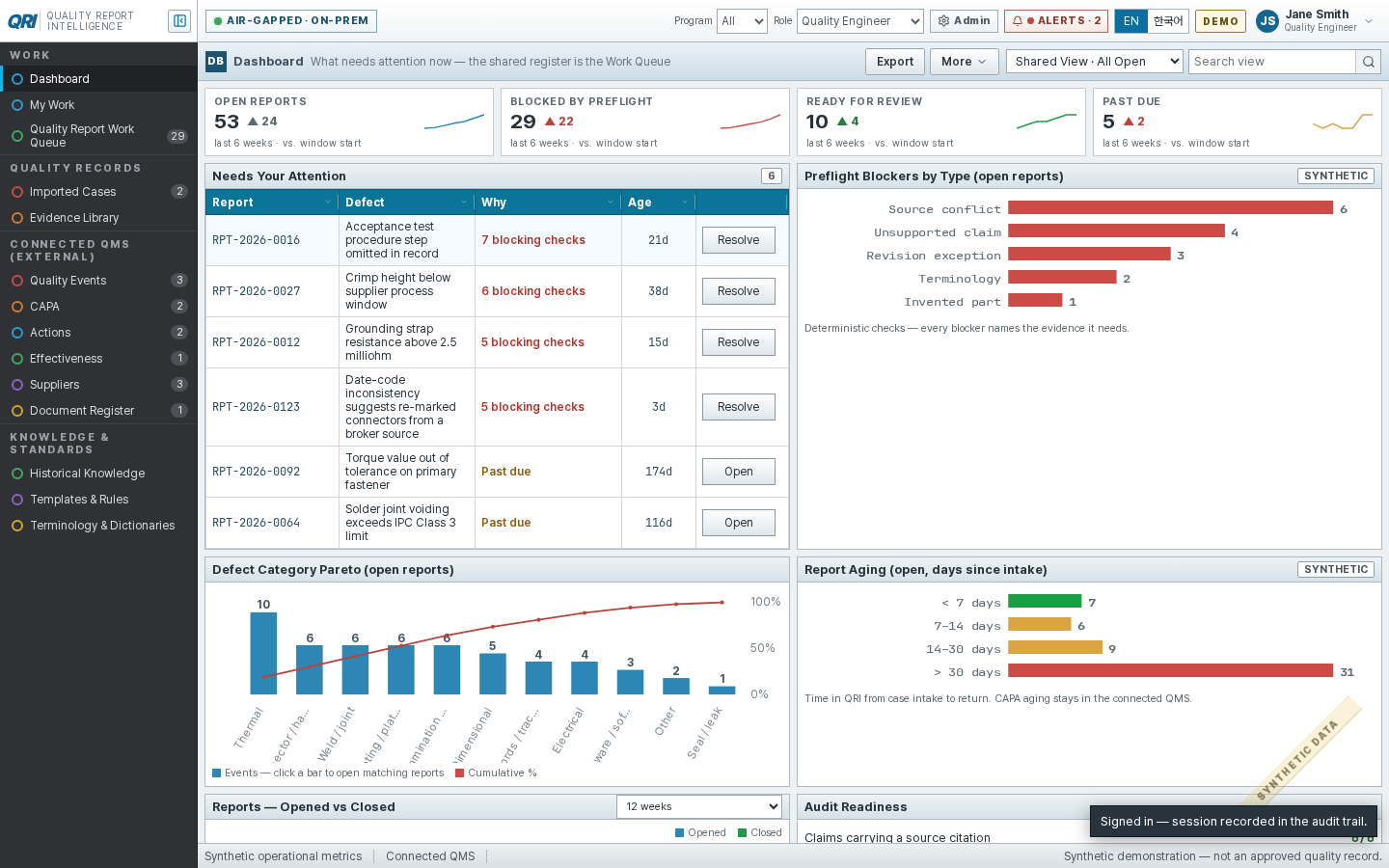Open the Admin gear button
The height and width of the screenshot is (868, 1389).
click(964, 21)
